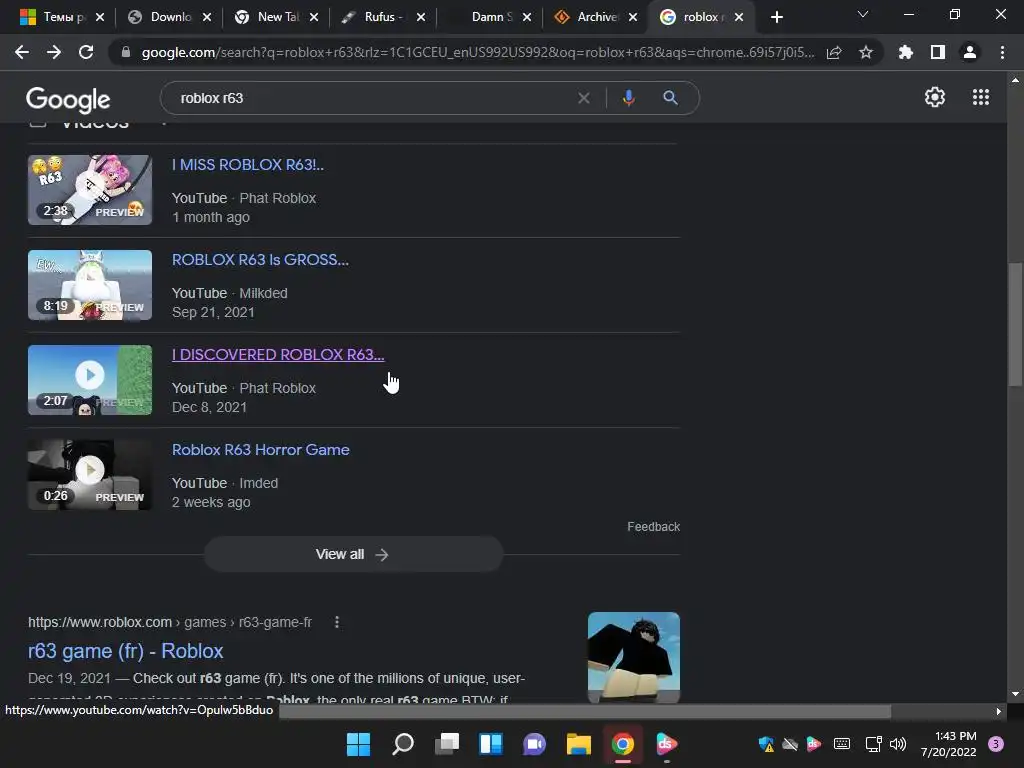1024x768 pixels.
Task: Open Chrome three-dot menu
Action: 1002,52
